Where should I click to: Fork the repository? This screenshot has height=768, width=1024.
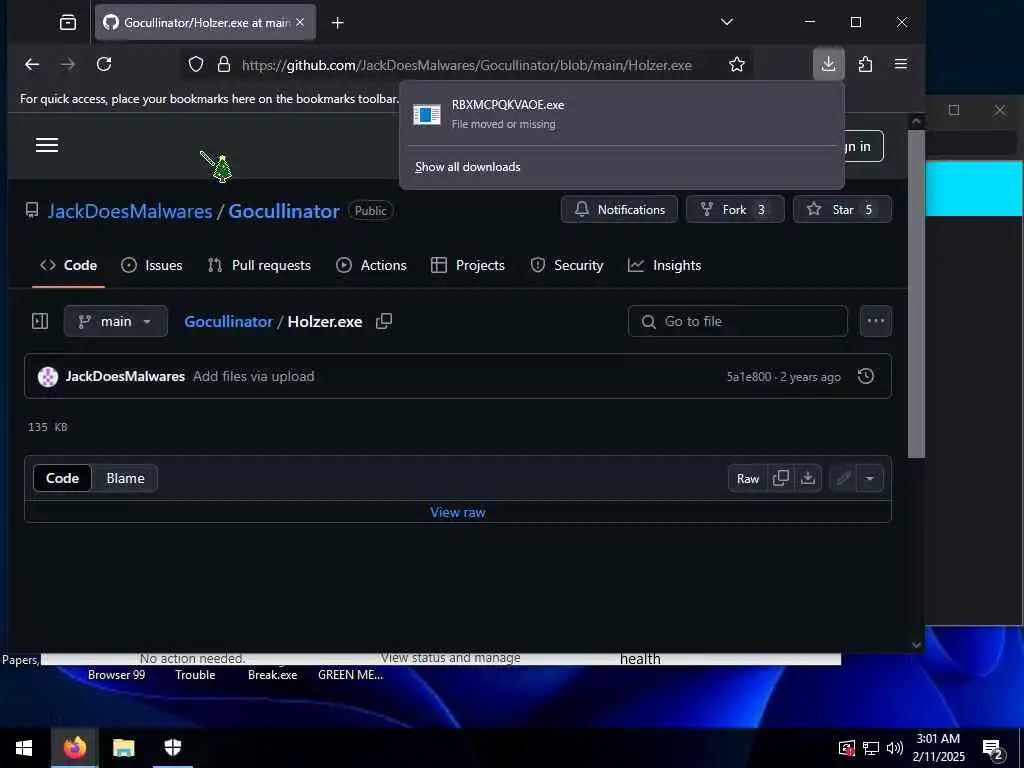pyautogui.click(x=735, y=210)
